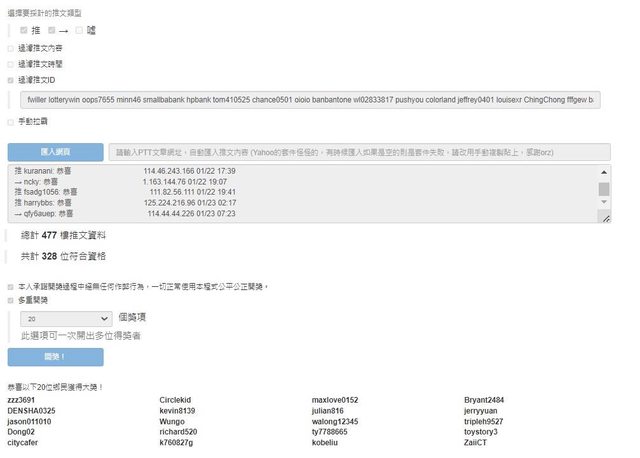
Task: Click the PTT article URL input field
Action: click(x=359, y=152)
